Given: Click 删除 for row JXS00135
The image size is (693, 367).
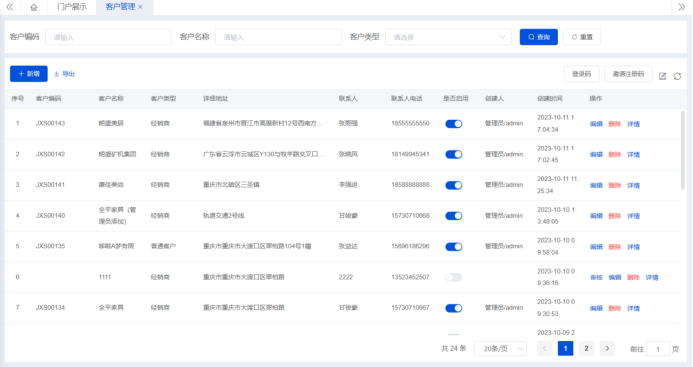Looking at the screenshot, I should tap(615, 247).
